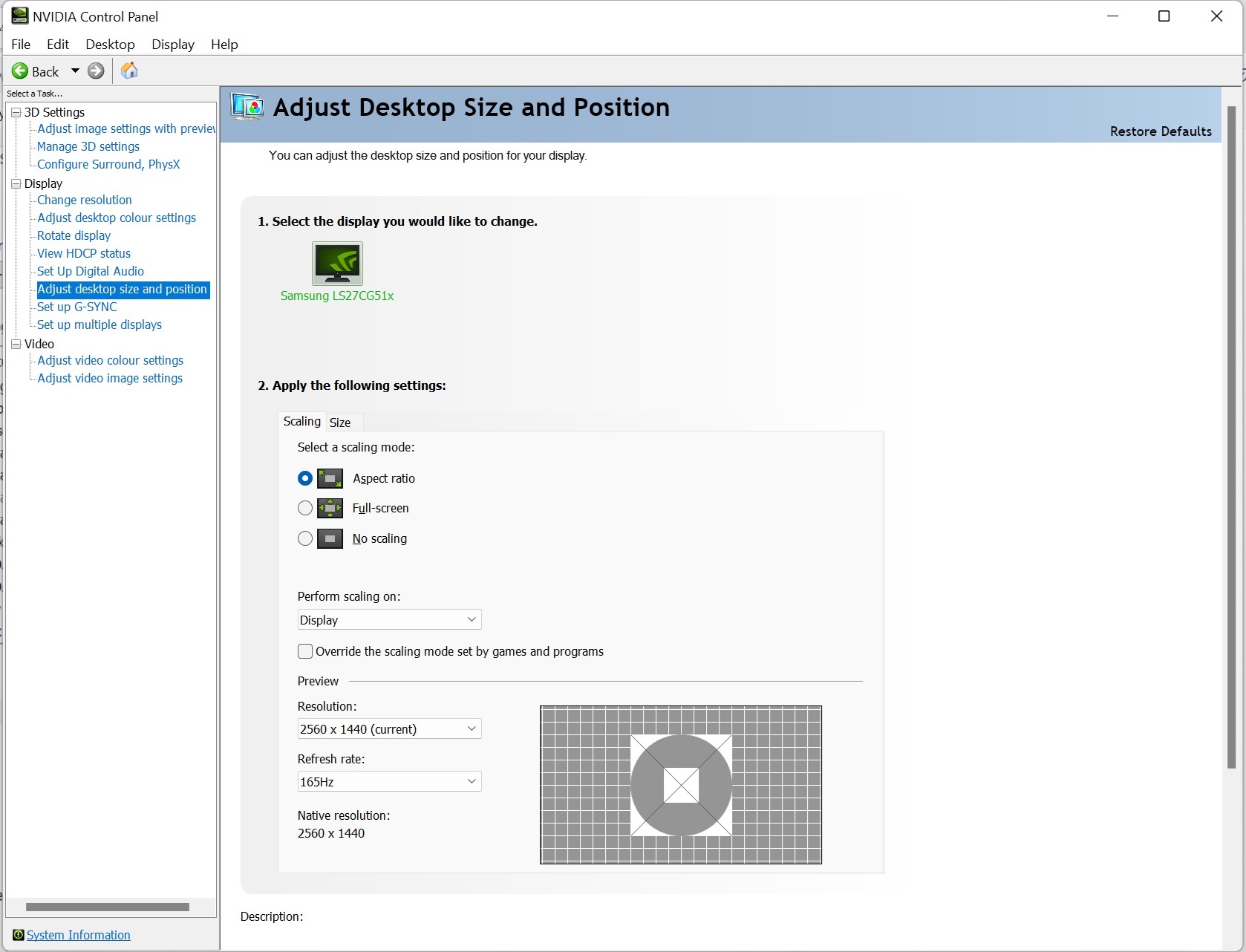Open the Help menu
Screen dimensions: 1246x952
coord(224,45)
